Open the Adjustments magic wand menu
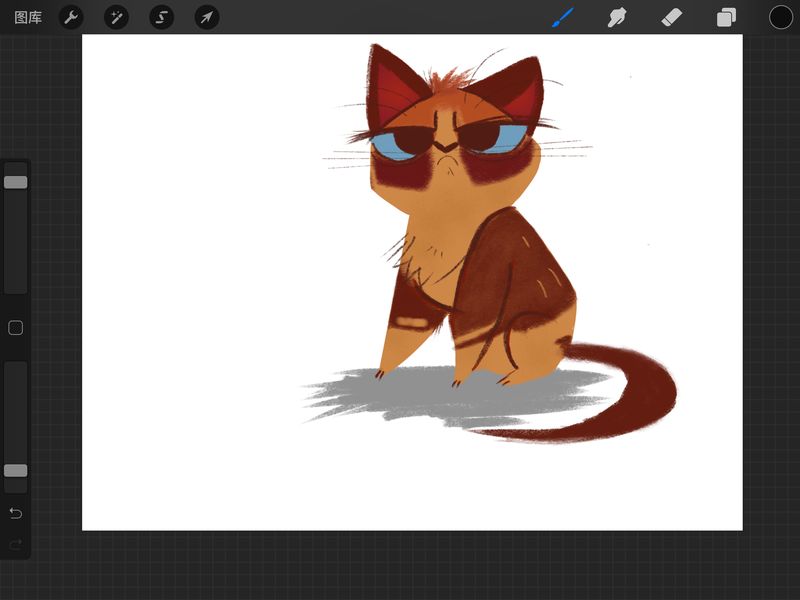Viewport: 800px width, 600px height. click(116, 17)
